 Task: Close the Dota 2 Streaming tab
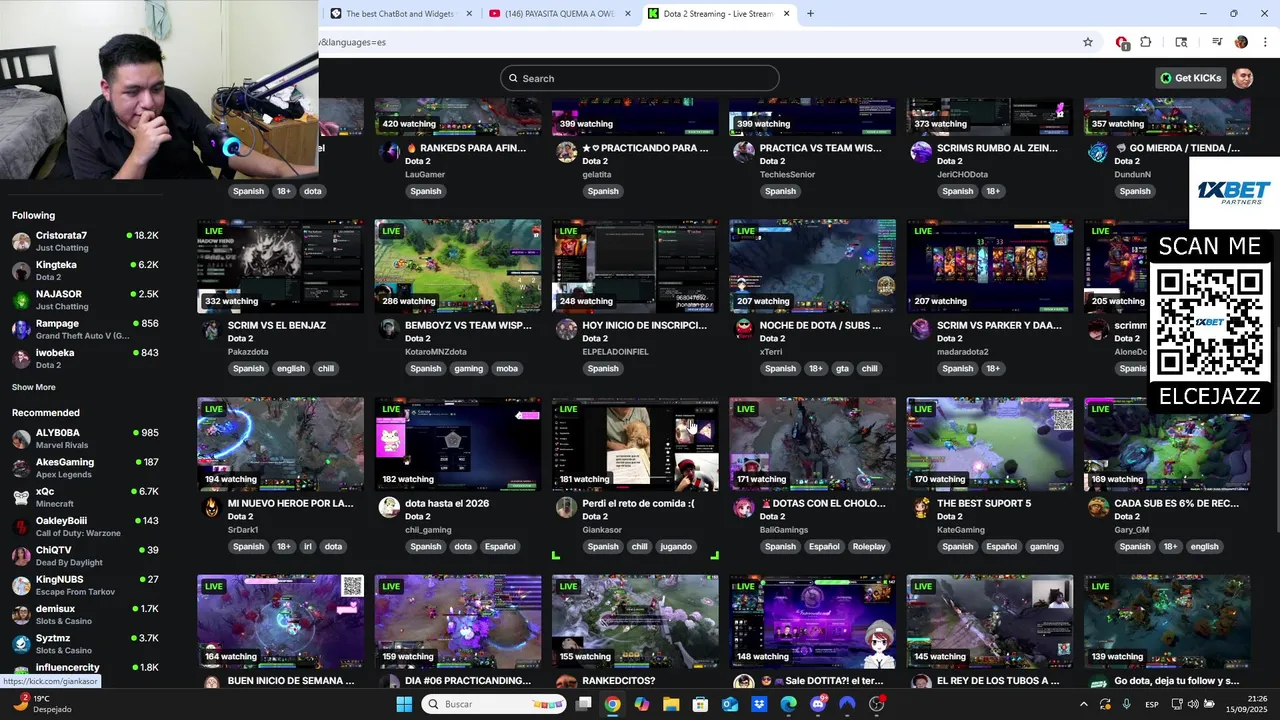787,14
